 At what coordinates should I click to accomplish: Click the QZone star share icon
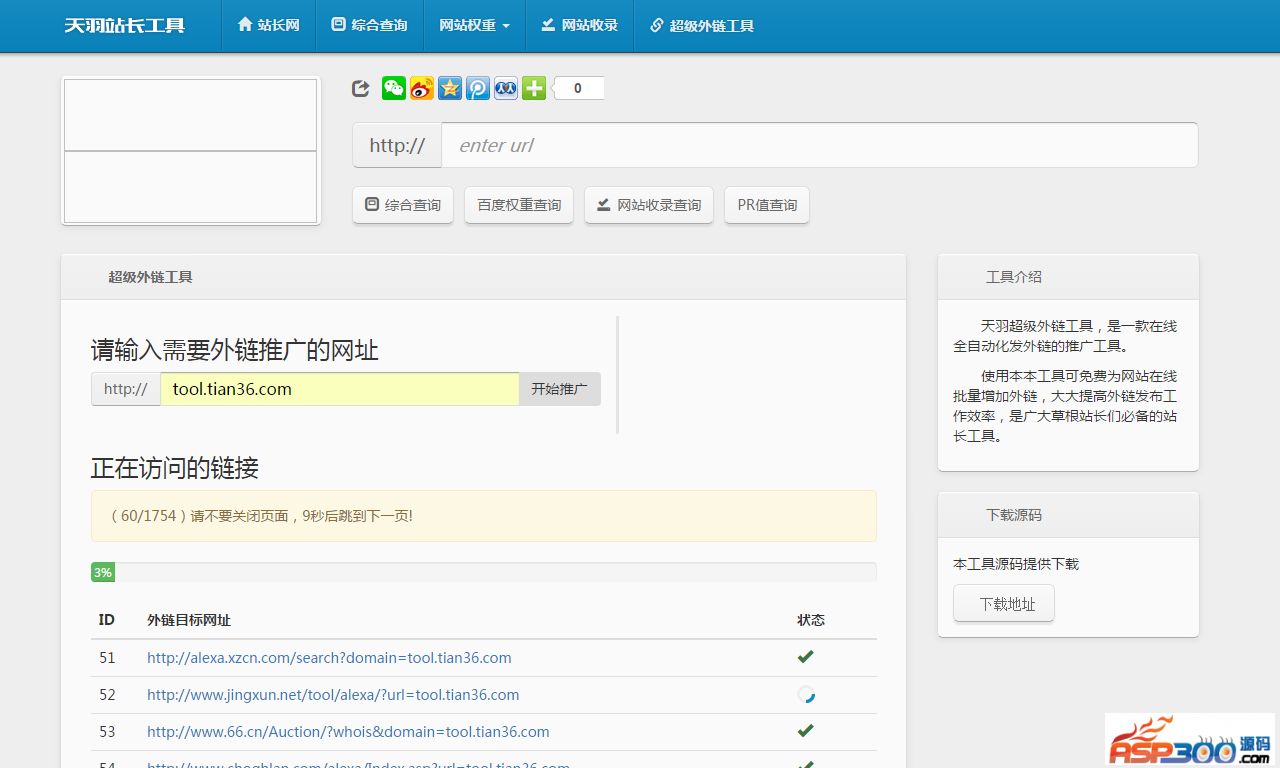pos(450,88)
